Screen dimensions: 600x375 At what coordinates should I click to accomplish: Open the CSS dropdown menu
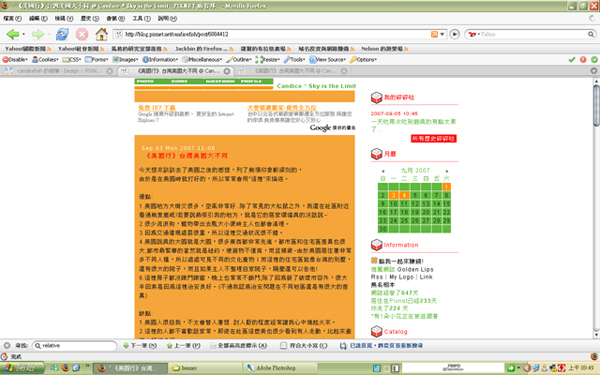pyautogui.click(x=72, y=59)
